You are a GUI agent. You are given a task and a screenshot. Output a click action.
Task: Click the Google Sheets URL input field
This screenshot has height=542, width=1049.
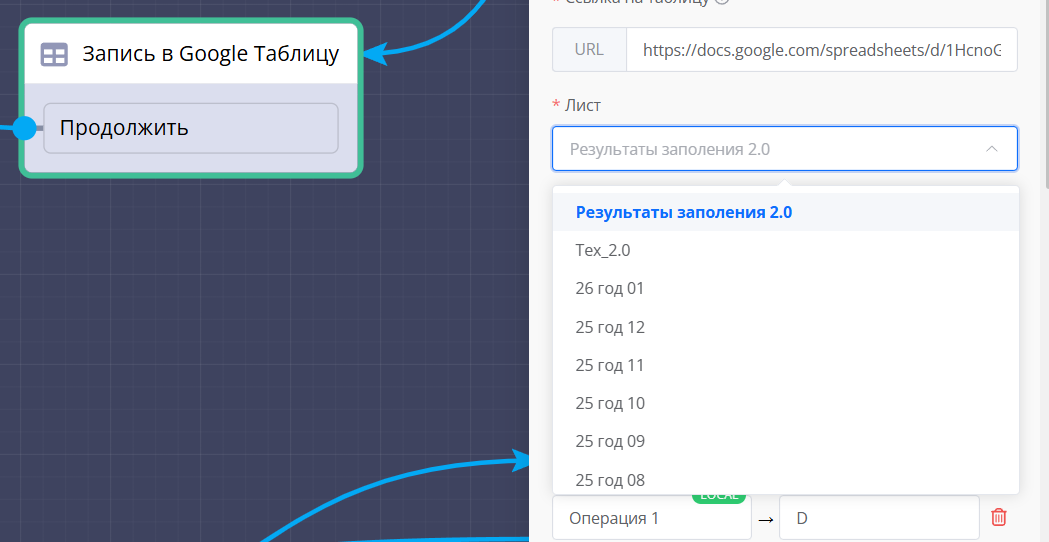click(820, 49)
